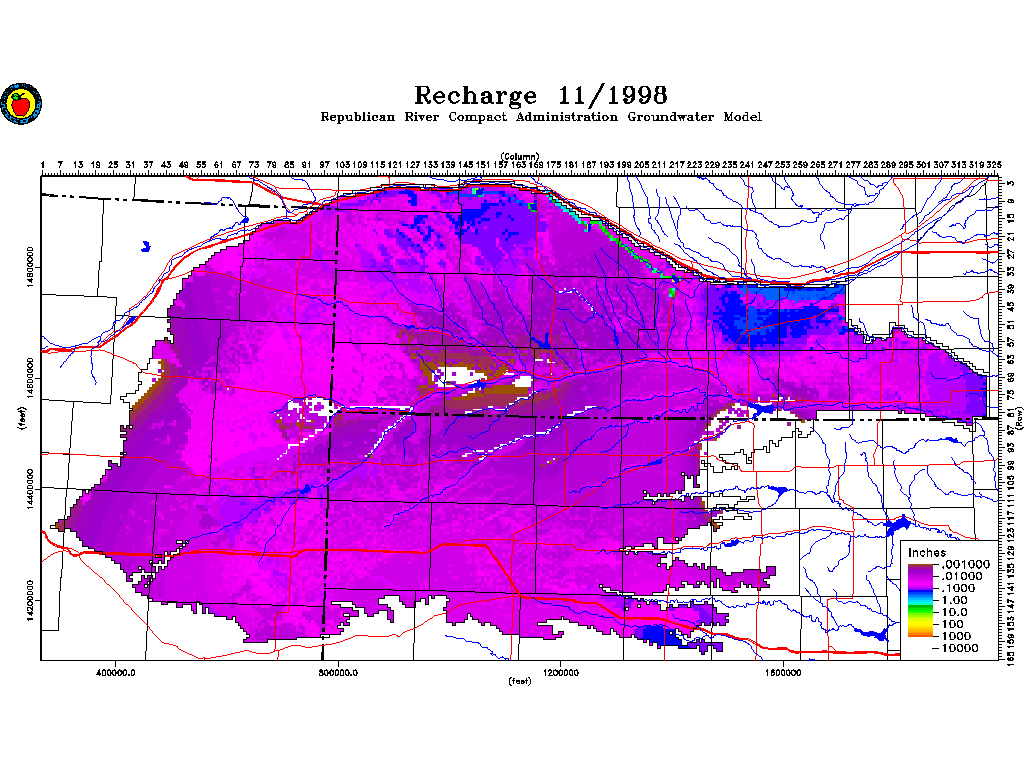Select the '10.0' legend value
Viewport: 1024px width, 768px height.
click(x=954, y=612)
